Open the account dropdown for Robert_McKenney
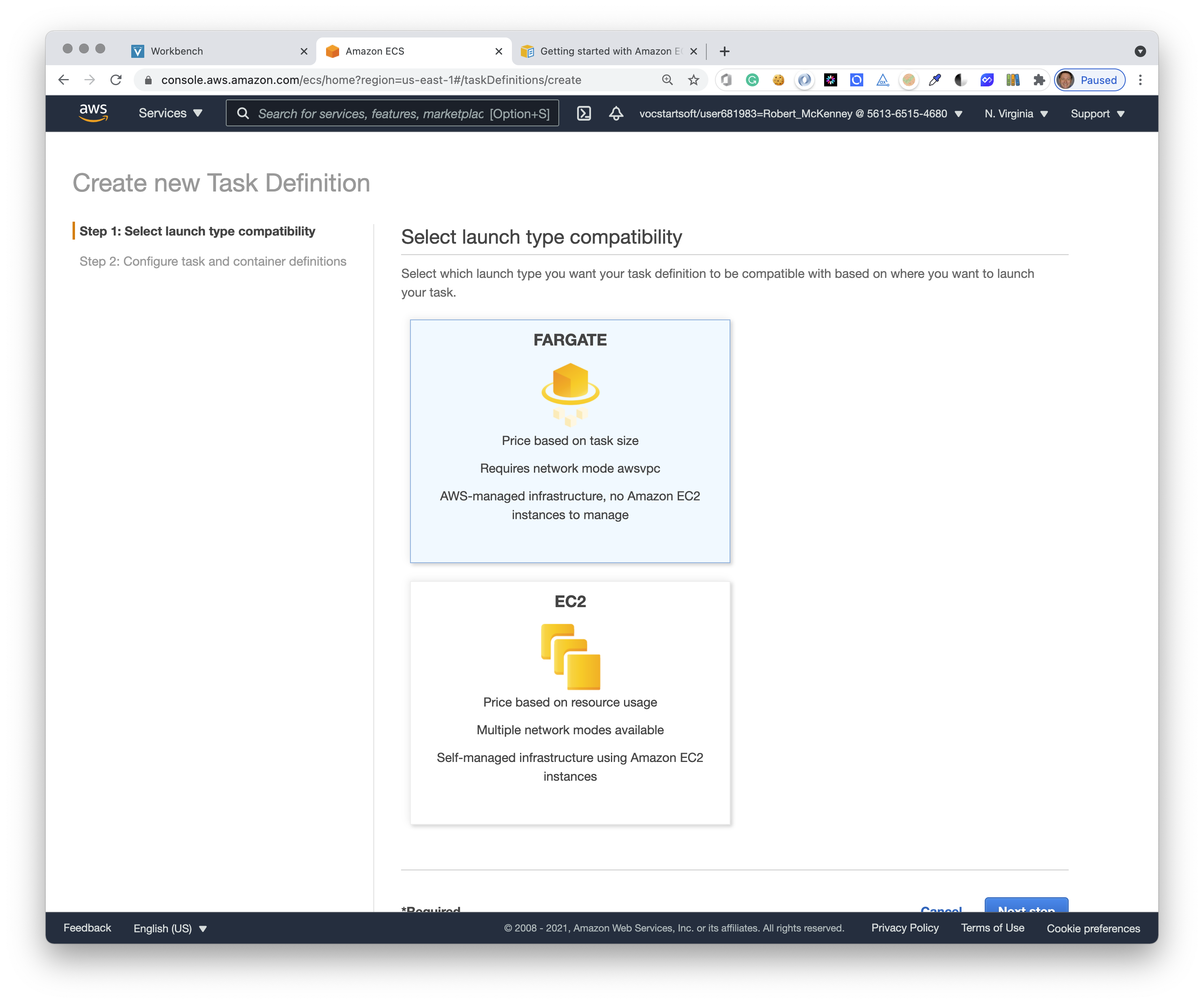This screenshot has height=1004, width=1204. [x=800, y=113]
